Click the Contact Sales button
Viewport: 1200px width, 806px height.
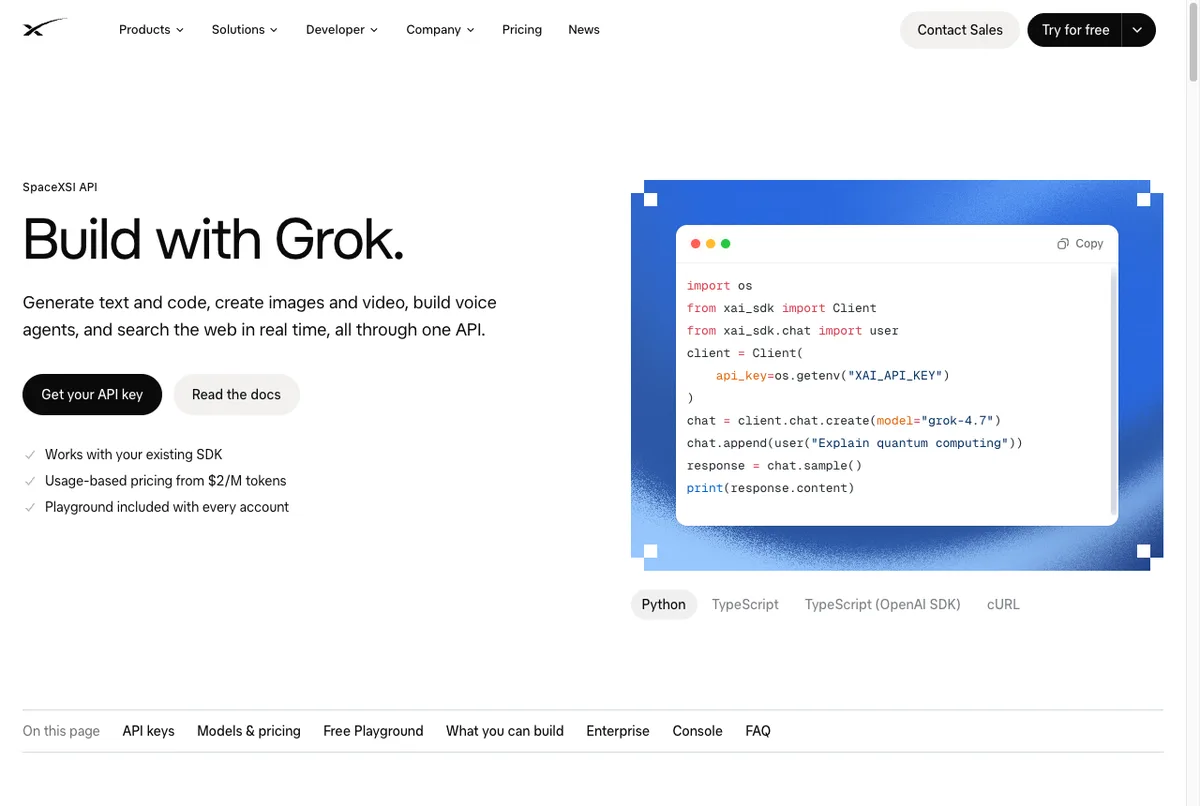(960, 30)
